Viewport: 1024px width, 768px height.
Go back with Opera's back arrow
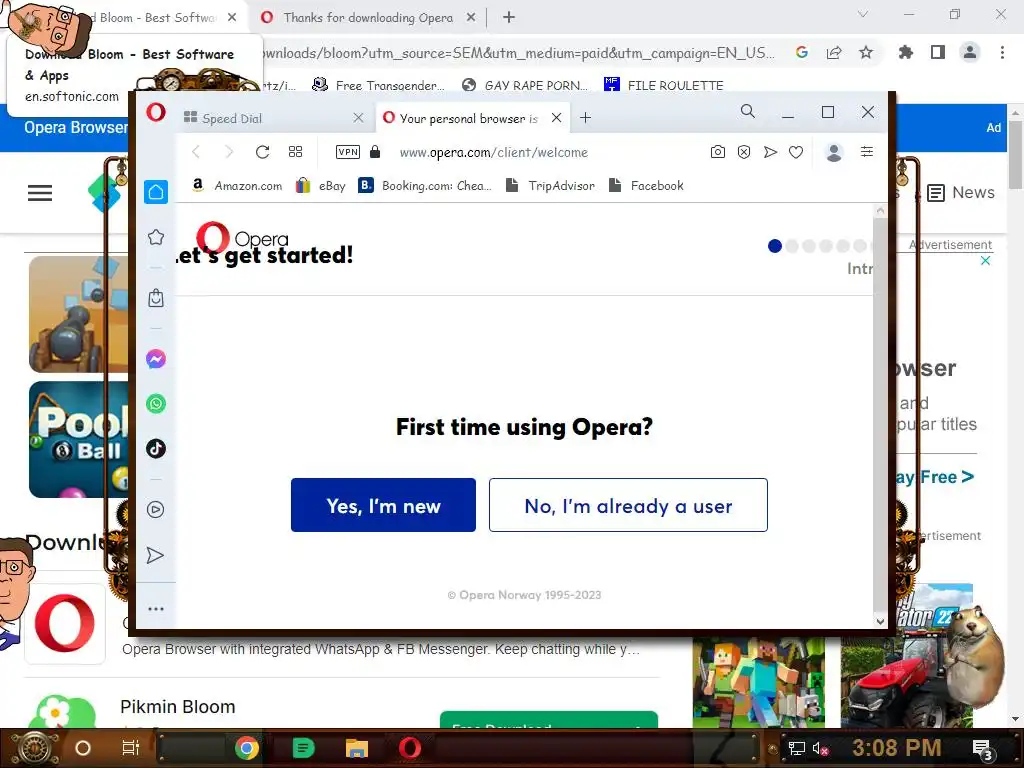coord(196,152)
